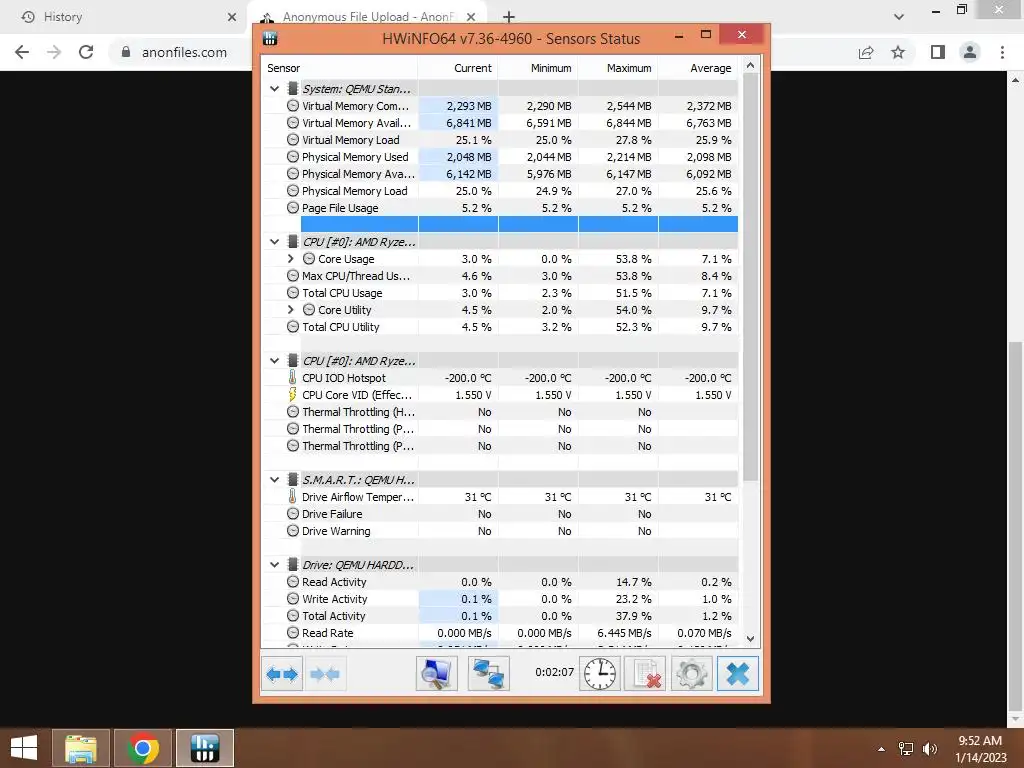This screenshot has height=768, width=1024.
Task: Select the Thermal Throttling (H... row
Action: click(x=500, y=411)
